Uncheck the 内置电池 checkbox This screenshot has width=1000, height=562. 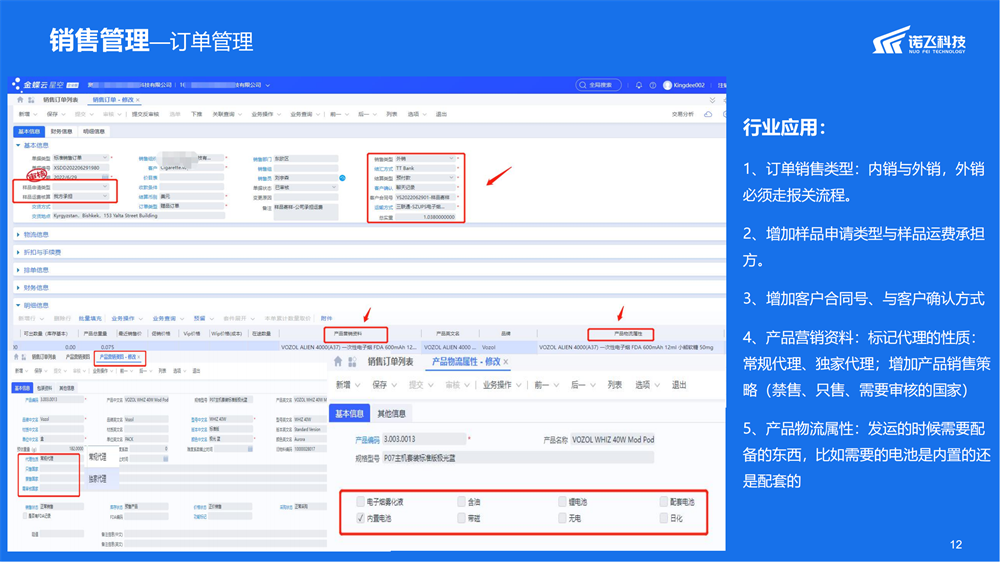click(360, 518)
